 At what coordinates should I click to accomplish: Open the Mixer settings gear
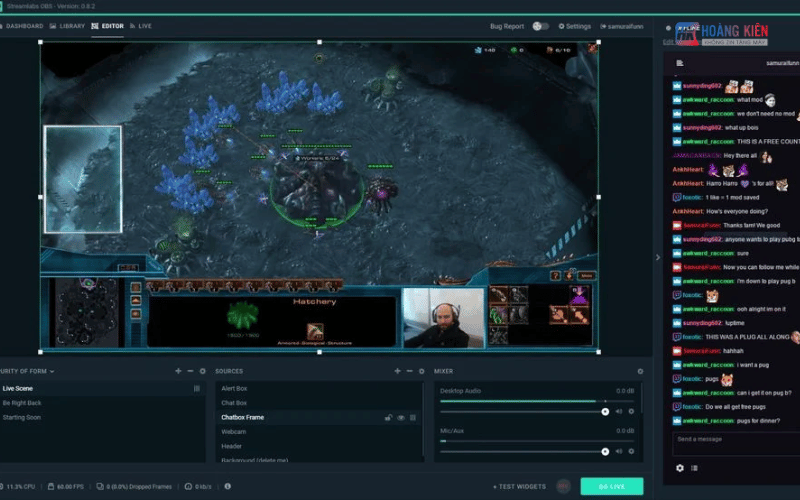[640, 371]
